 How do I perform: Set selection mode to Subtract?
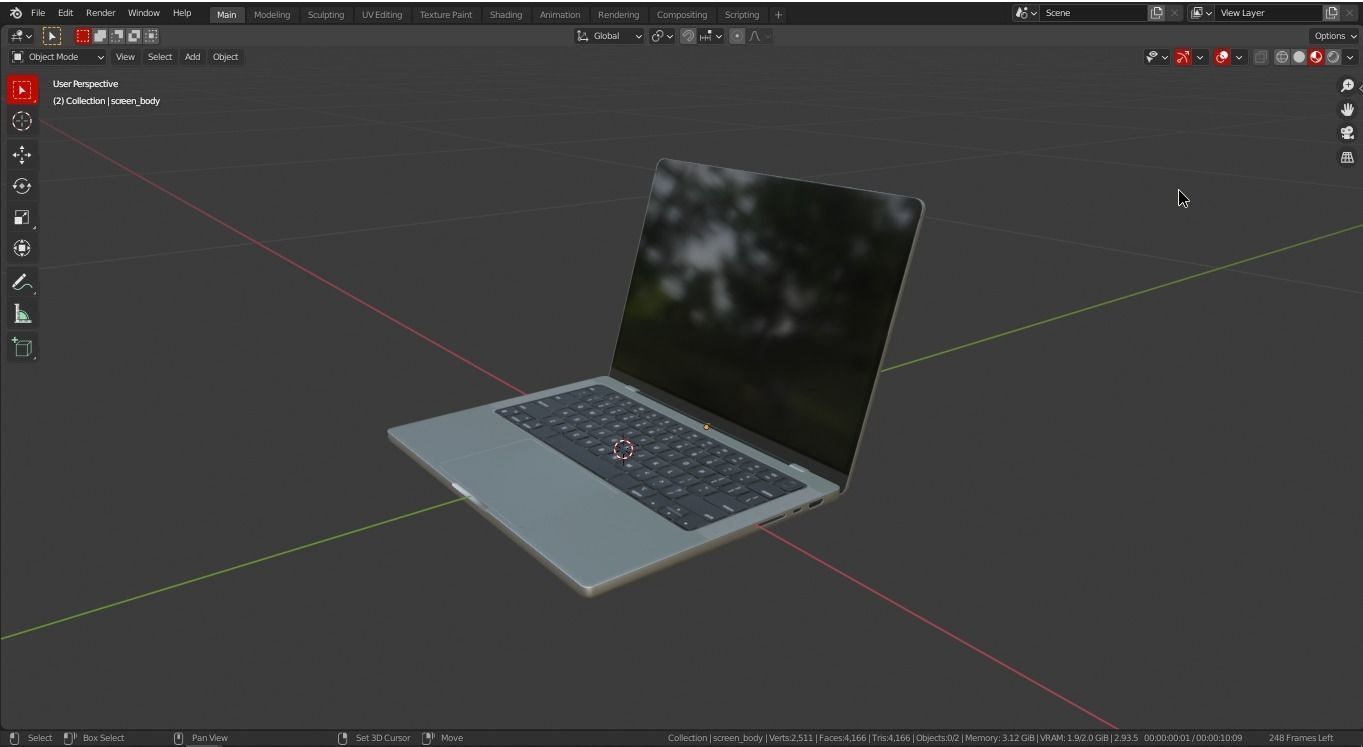tap(117, 36)
